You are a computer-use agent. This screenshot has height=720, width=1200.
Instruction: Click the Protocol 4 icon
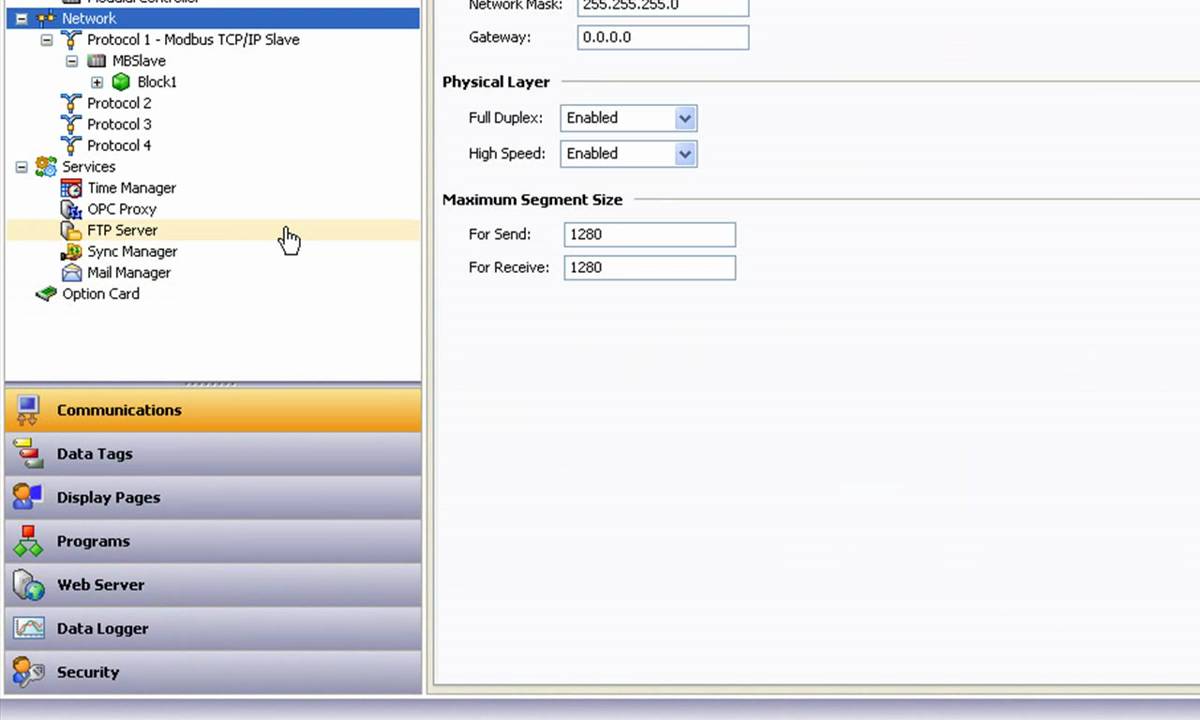71,145
